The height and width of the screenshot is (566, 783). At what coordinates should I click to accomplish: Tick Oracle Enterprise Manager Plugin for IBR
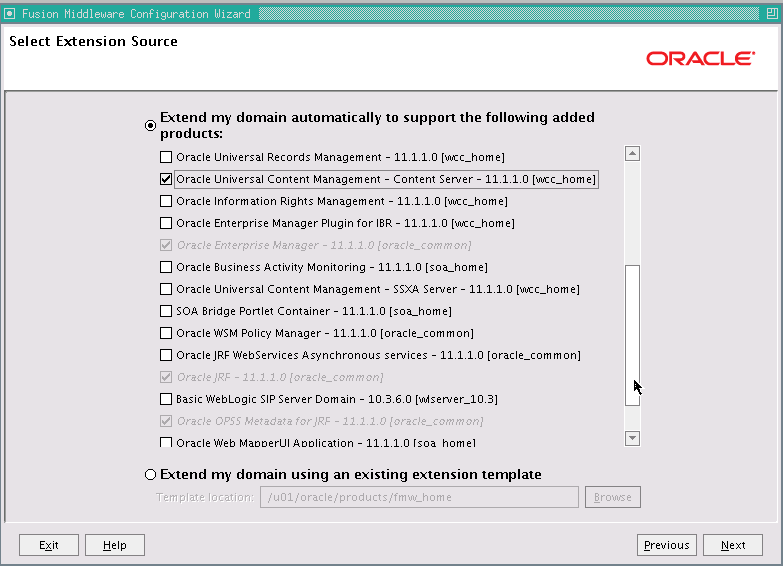tap(166, 223)
